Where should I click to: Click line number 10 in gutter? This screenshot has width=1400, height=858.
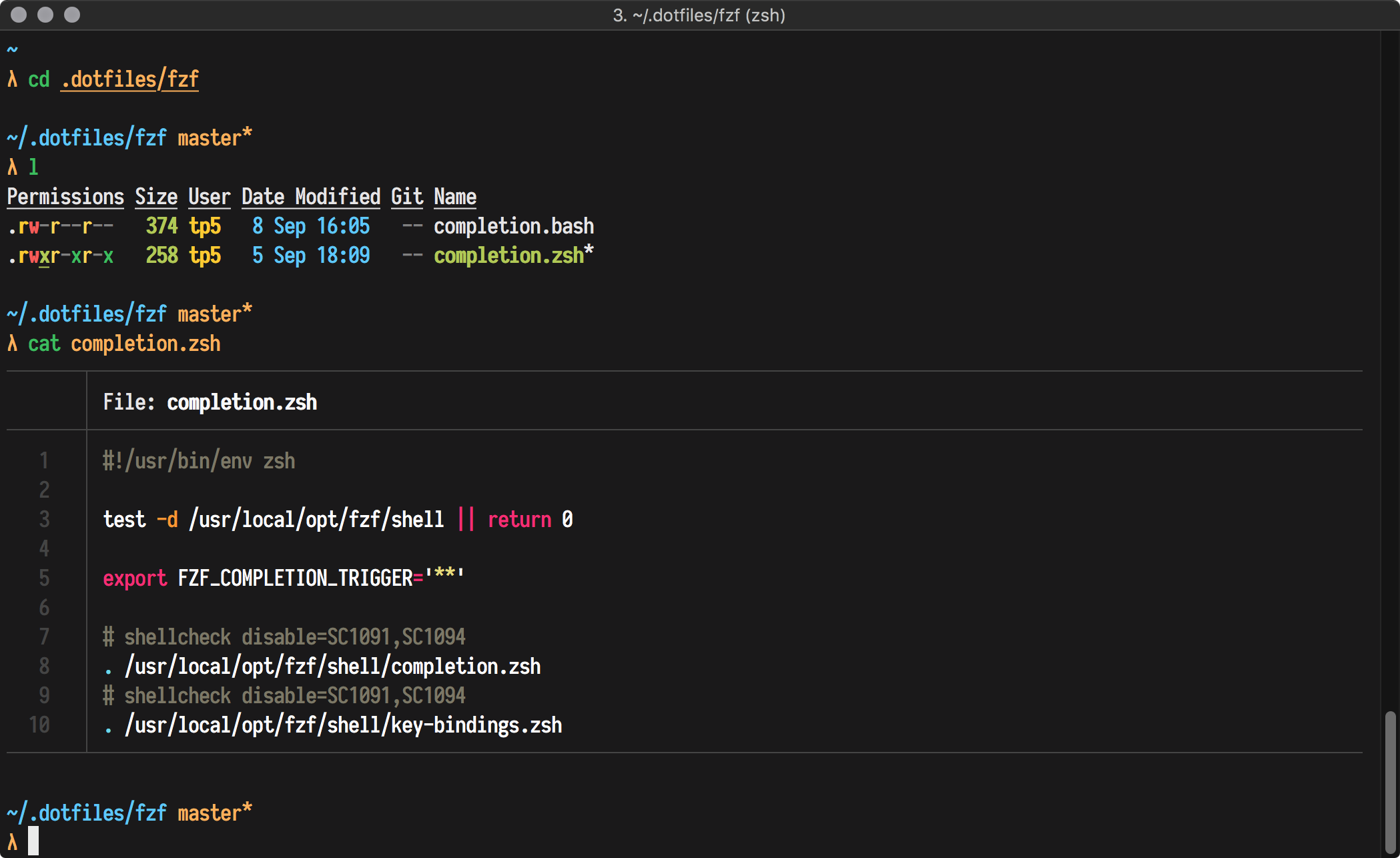39,725
